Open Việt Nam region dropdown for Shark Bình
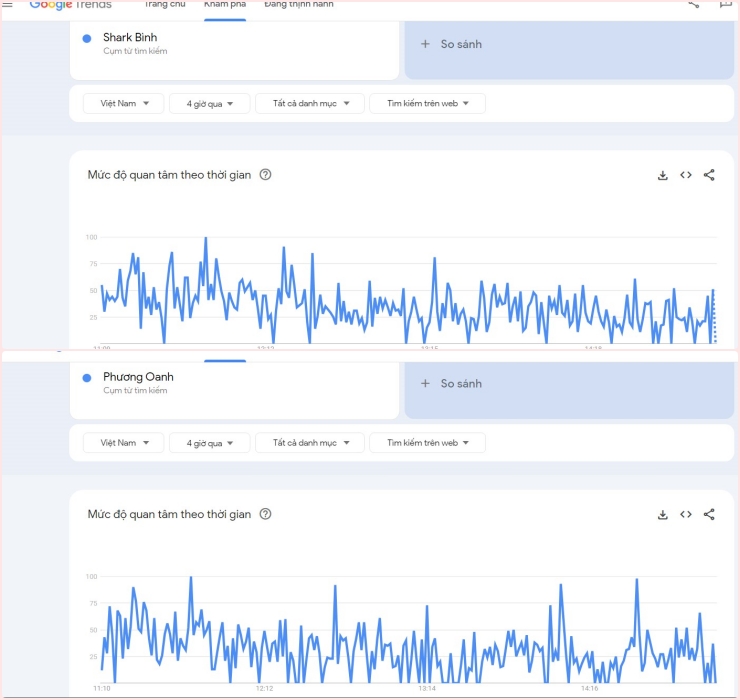 pyautogui.click(x=124, y=103)
